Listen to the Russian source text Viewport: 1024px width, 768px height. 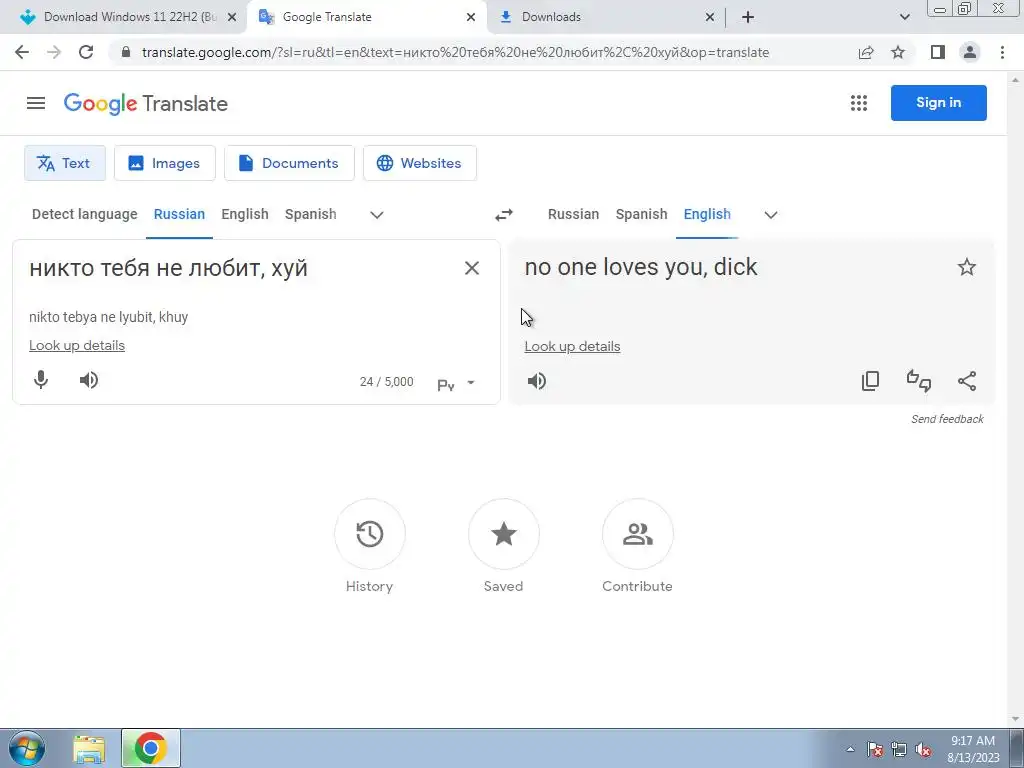(89, 380)
